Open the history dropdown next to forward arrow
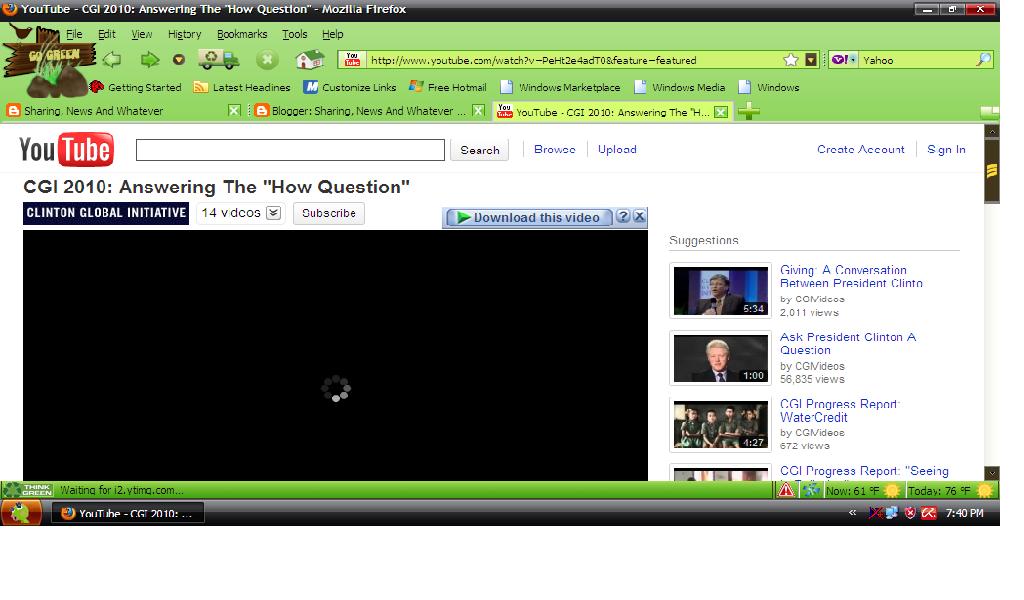This screenshot has width=1024, height=600. (178, 60)
